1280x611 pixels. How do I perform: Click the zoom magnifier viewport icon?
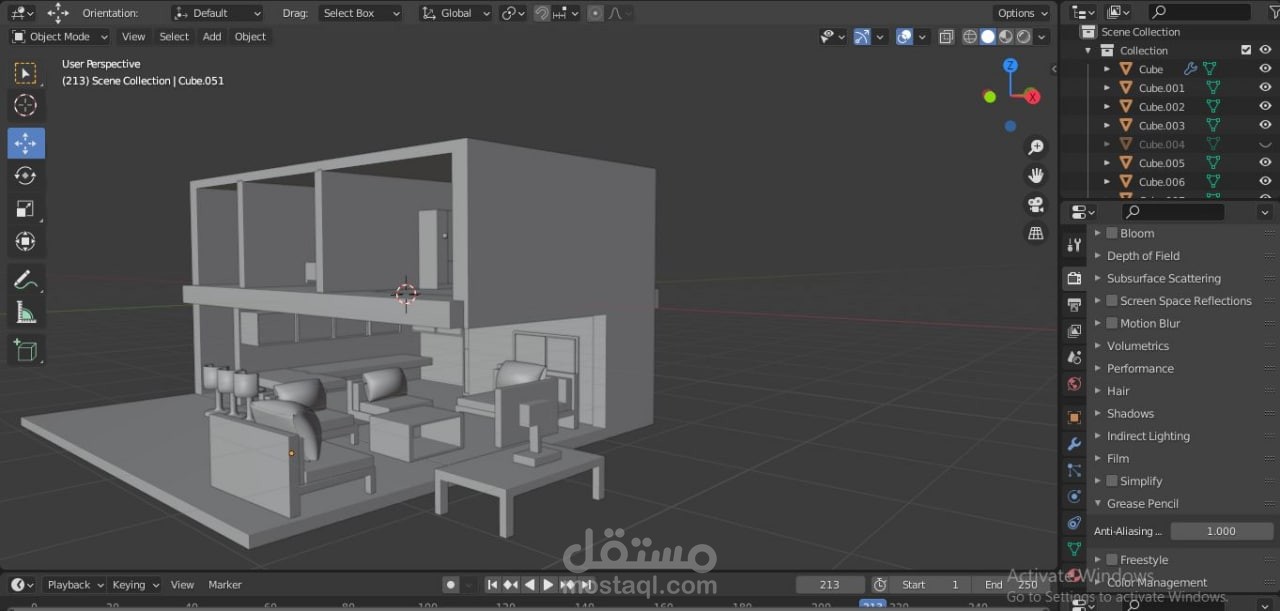tap(1036, 147)
